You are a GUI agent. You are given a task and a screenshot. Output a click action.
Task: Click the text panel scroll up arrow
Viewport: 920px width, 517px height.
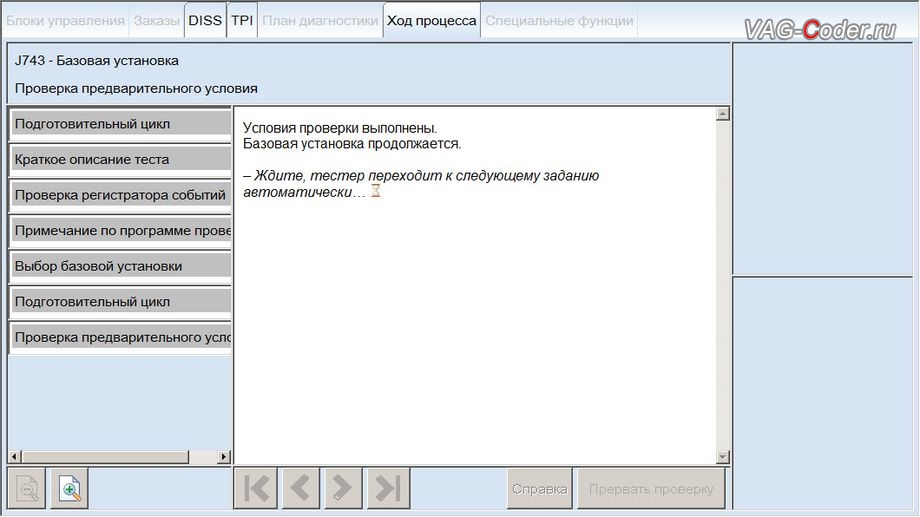pos(723,114)
